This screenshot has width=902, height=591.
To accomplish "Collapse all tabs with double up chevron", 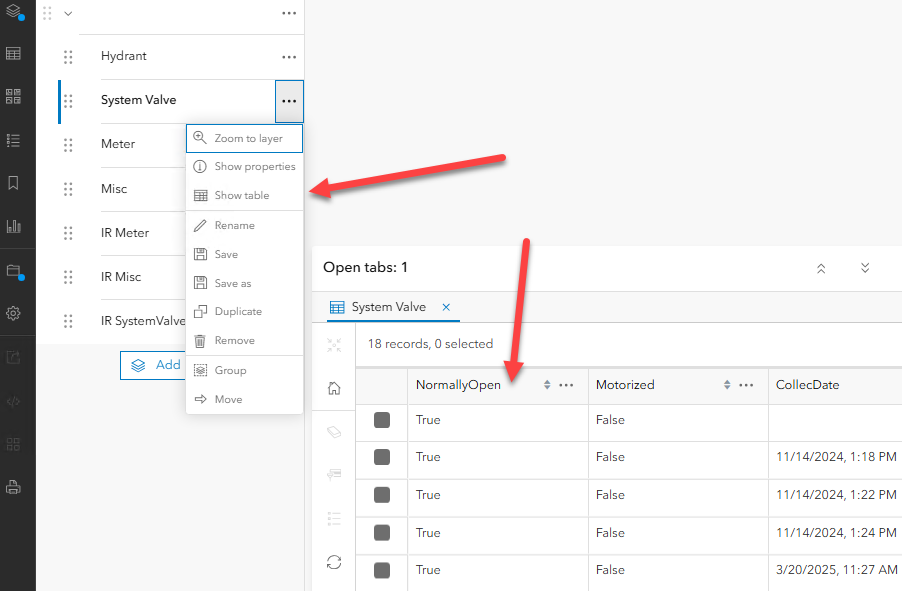I will (821, 268).
